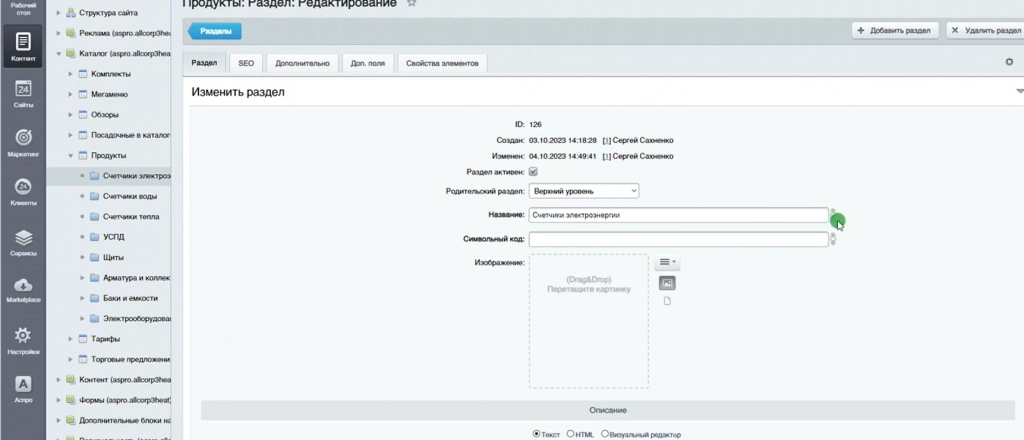This screenshot has width=1024, height=440.
Task: Collapse the Продукты tree node
Action: click(71, 156)
